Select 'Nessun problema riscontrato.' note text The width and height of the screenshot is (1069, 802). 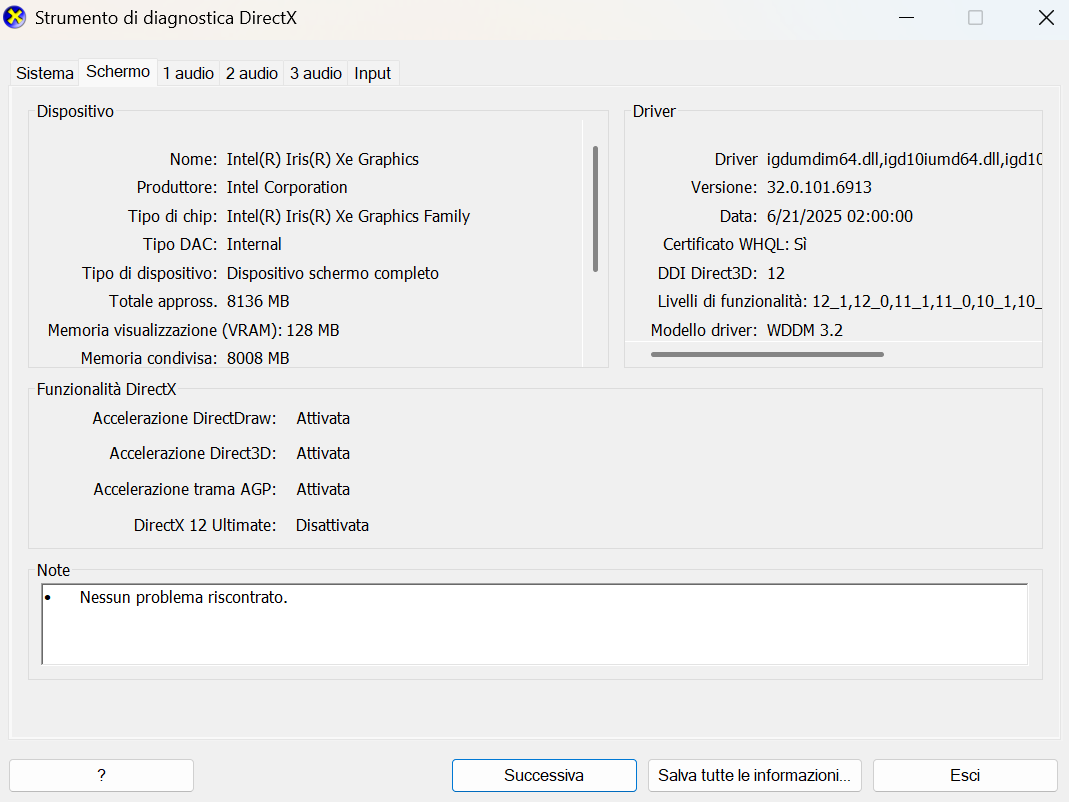click(183, 597)
